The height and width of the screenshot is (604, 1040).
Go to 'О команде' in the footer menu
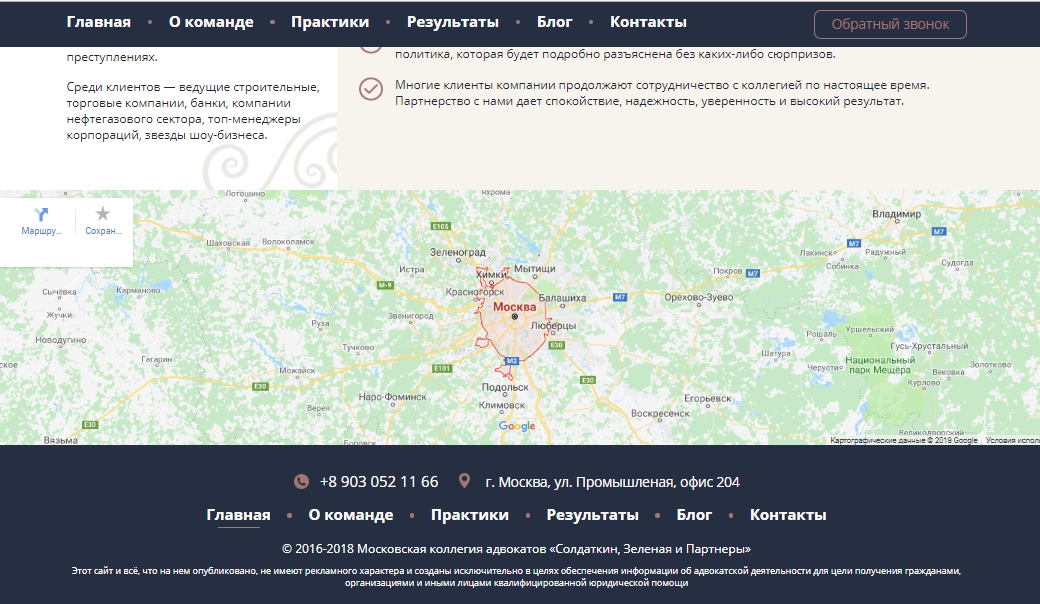(351, 515)
